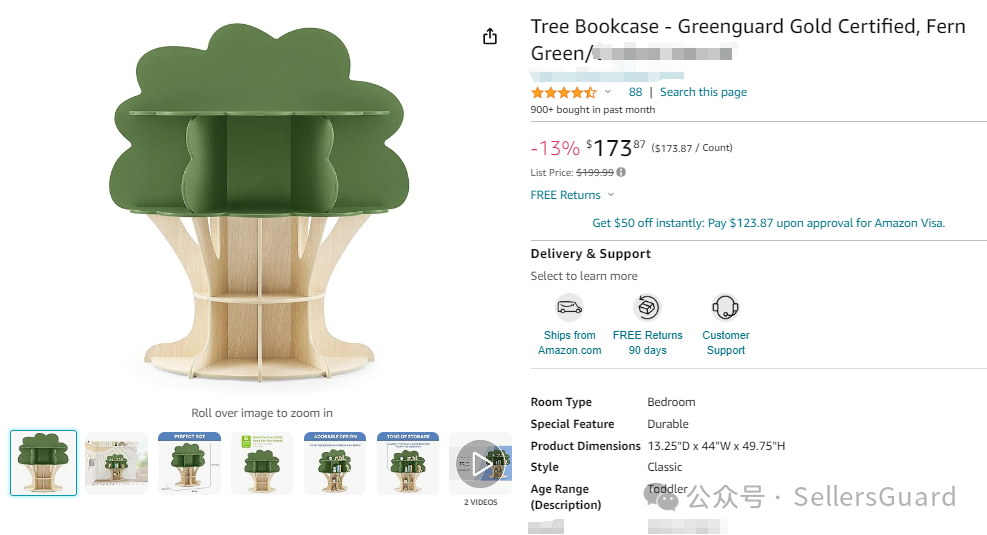987x535 pixels.
Task: Click the share icon above the product image
Action: pos(489,37)
